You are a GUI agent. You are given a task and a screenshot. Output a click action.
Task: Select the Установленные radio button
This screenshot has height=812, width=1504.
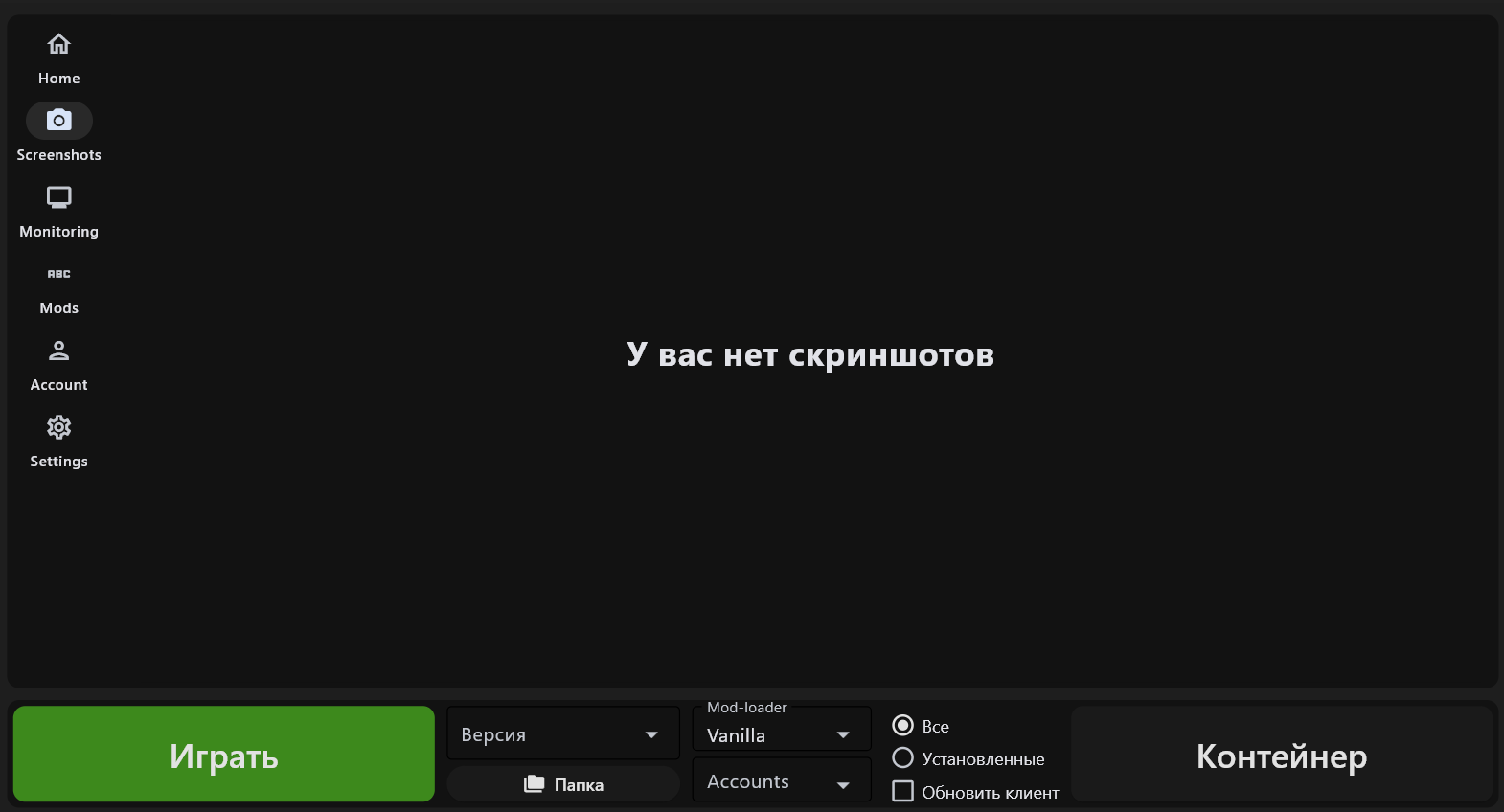[902, 758]
